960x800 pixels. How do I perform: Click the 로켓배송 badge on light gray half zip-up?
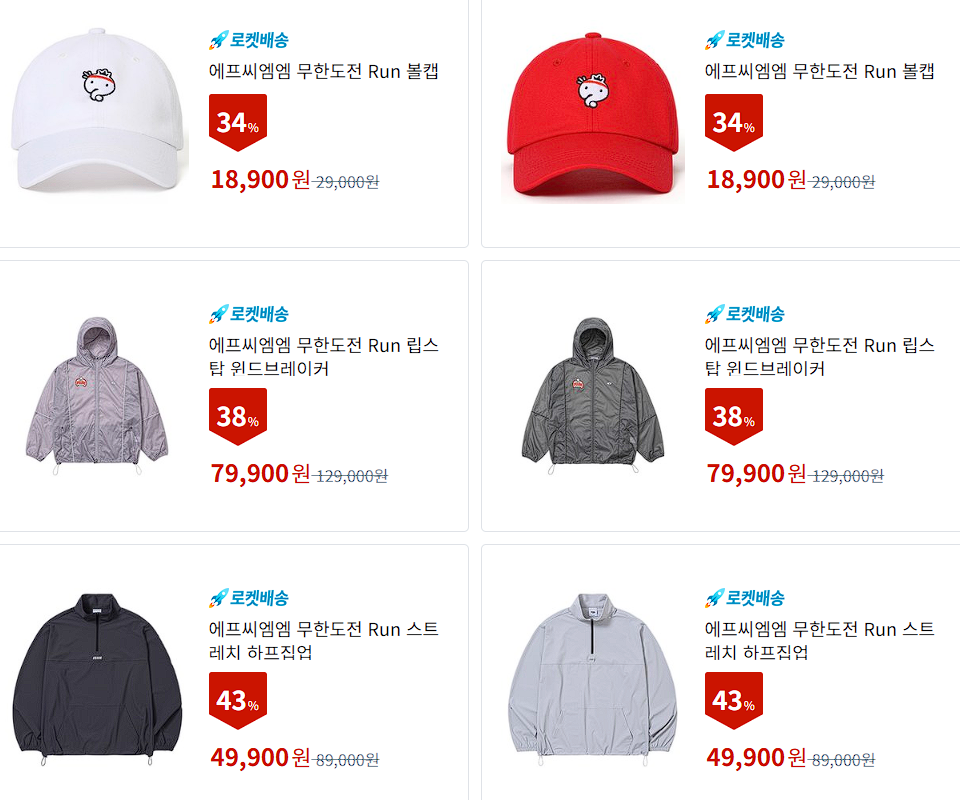click(x=744, y=598)
